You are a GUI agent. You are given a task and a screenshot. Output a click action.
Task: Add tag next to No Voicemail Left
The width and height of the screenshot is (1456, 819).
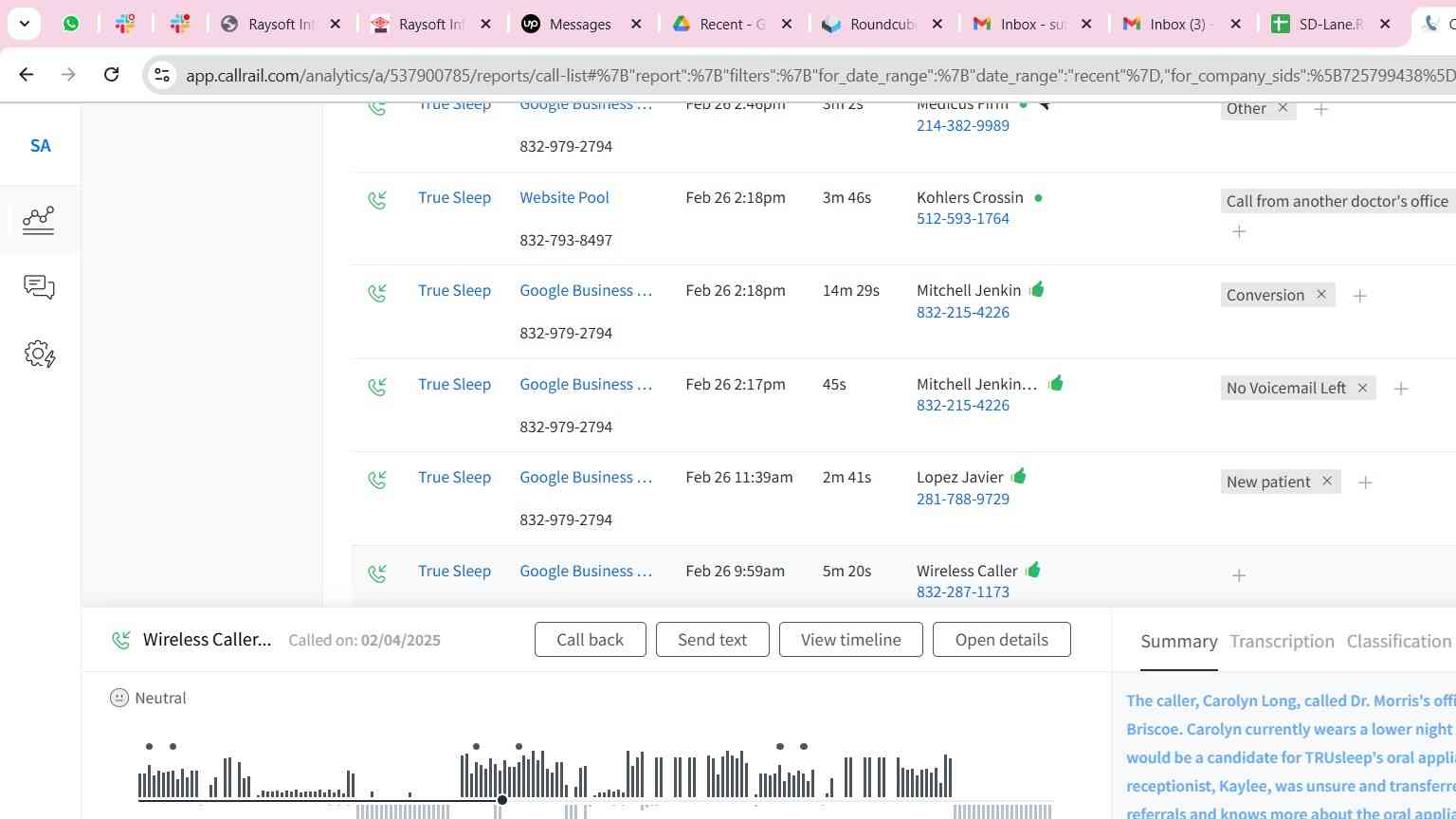click(1401, 389)
